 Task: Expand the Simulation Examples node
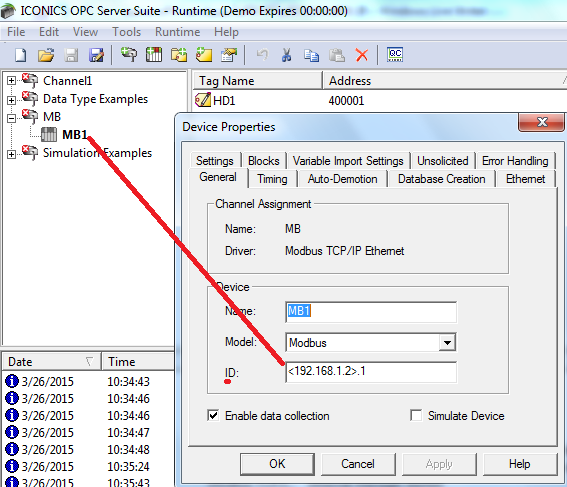(x=12, y=154)
